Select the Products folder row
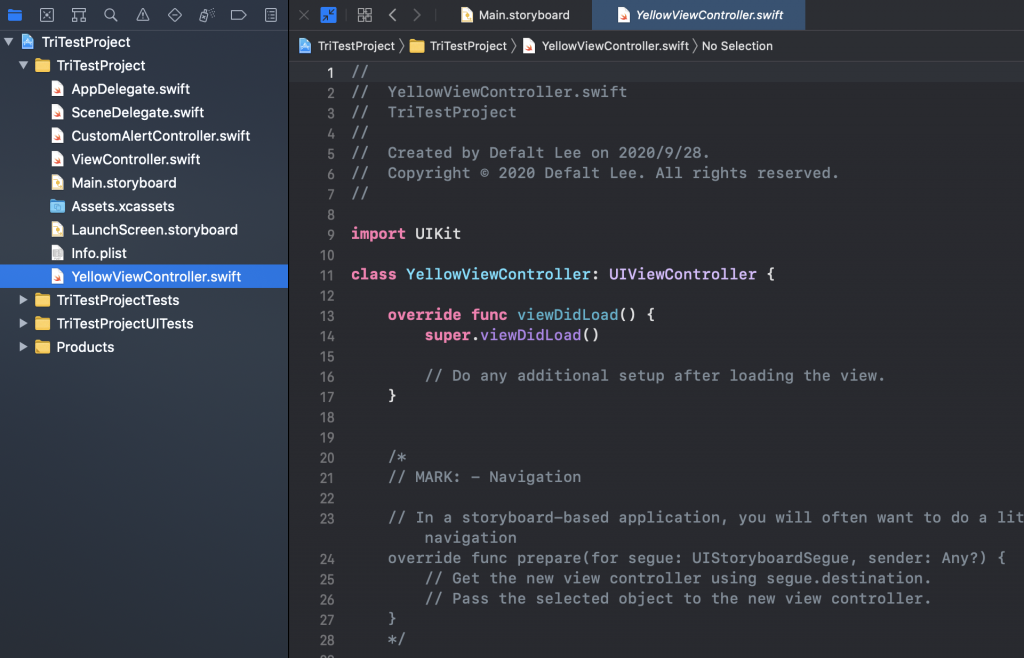Screen dimensions: 1024x658 [144, 347]
